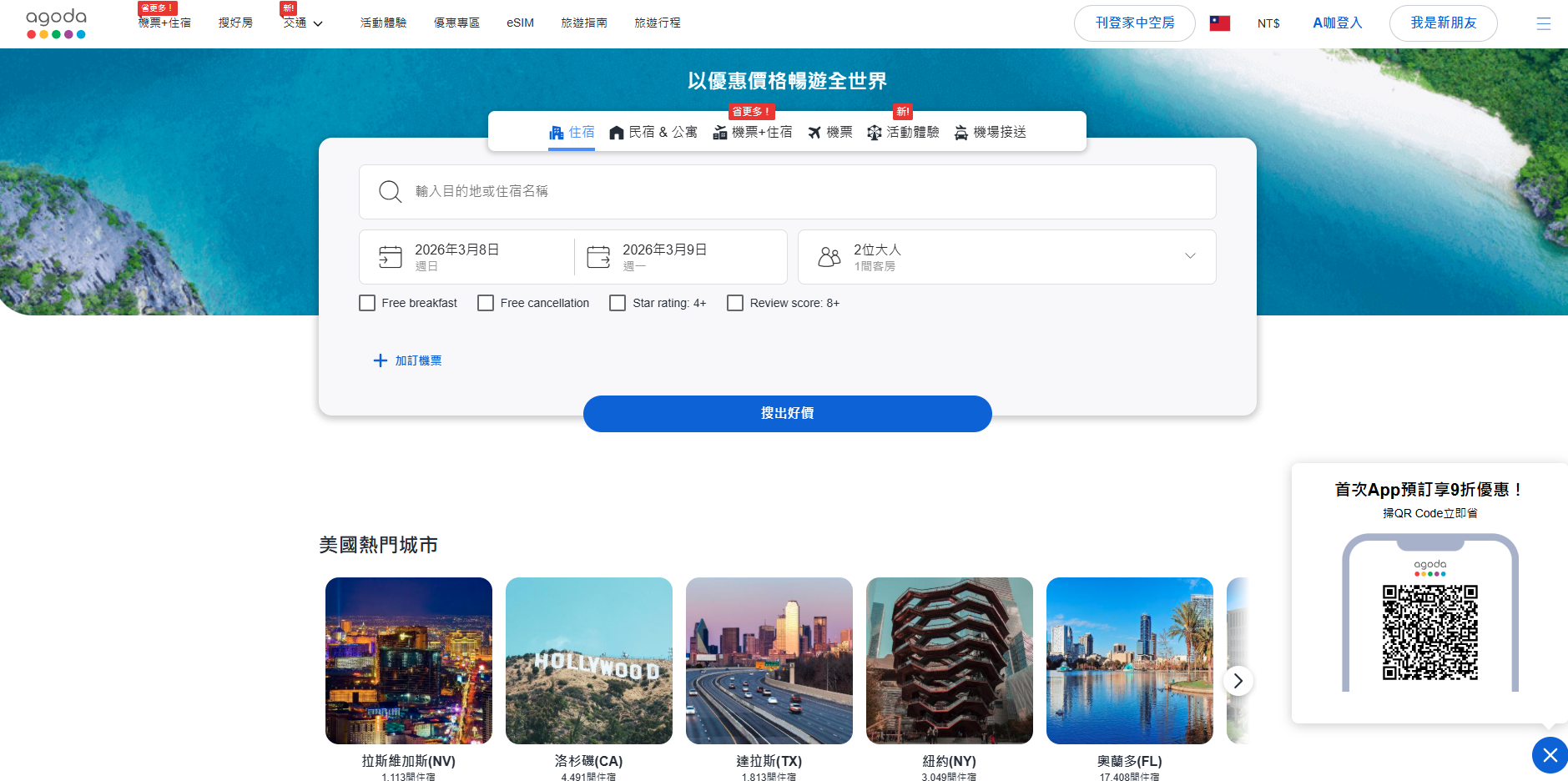Screen dimensions: 1568x781
Task: Check the Star rating: 4+ filter
Action: [x=618, y=303]
